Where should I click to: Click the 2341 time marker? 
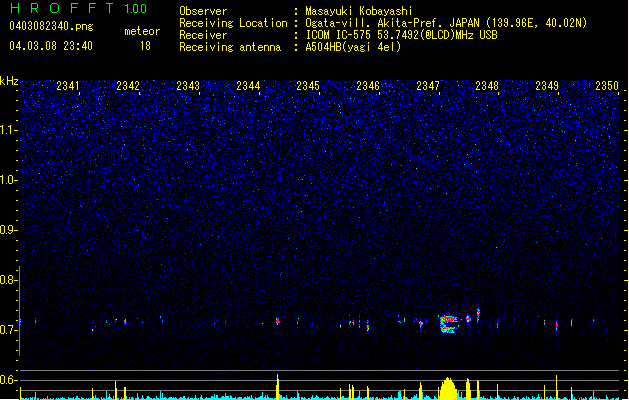click(x=68, y=86)
